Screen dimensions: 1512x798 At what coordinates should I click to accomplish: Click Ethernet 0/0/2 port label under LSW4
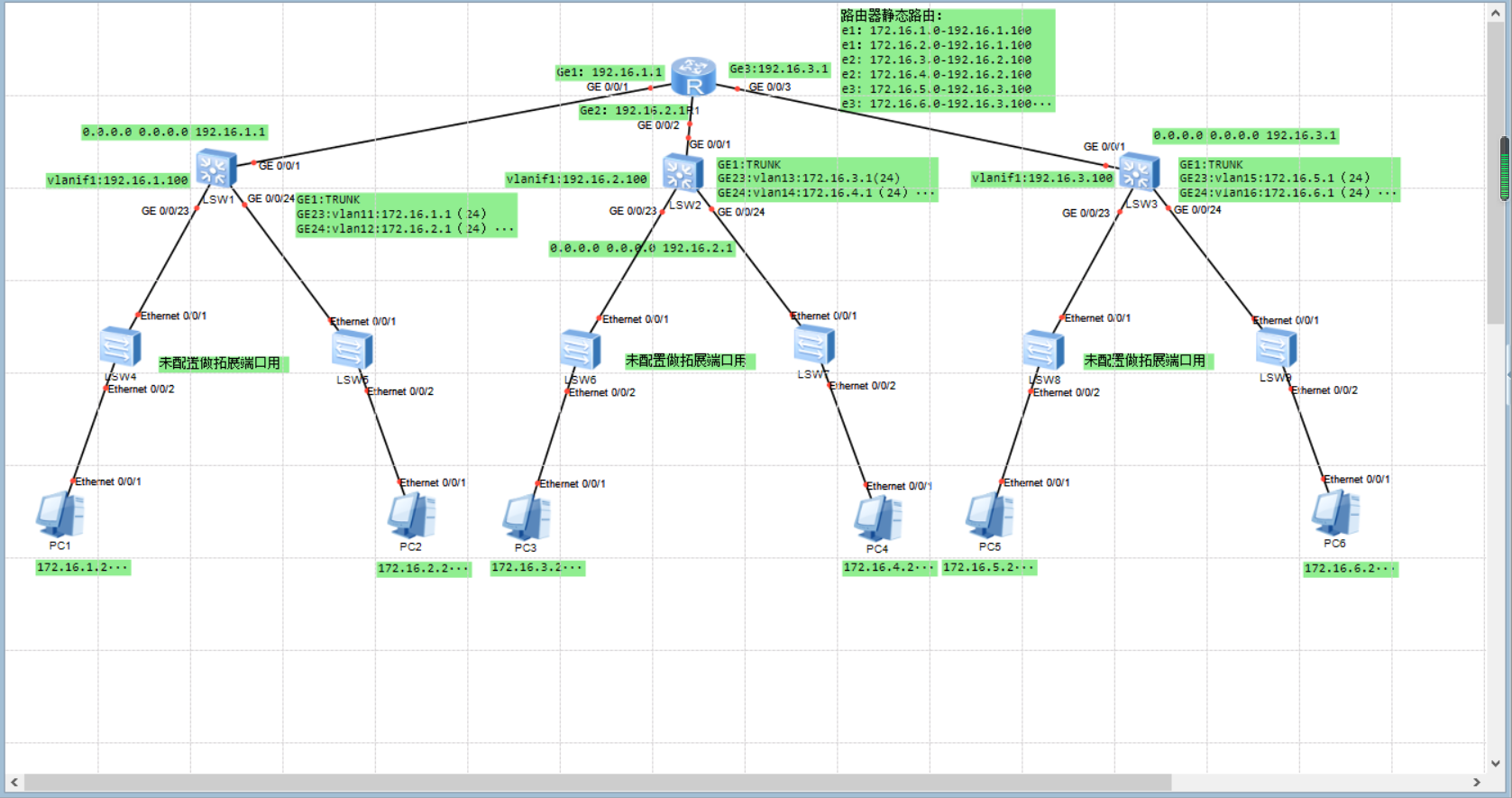141,390
